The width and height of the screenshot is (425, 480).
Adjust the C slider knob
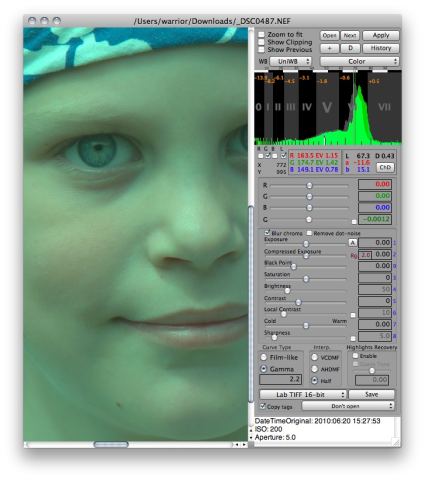(x=309, y=219)
